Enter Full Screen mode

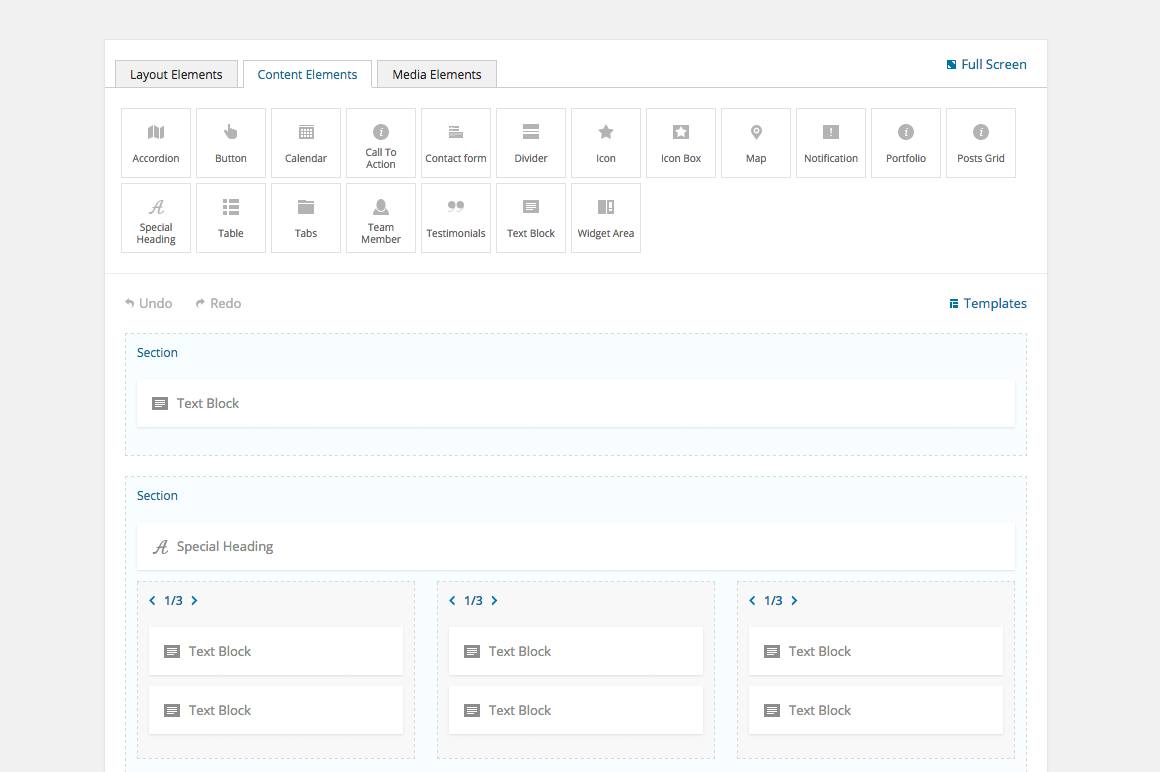click(x=986, y=64)
